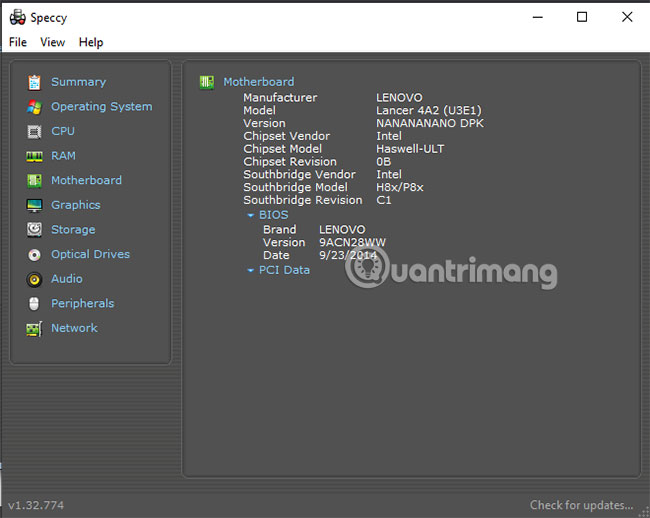
Task: Open the View menu
Action: click(x=53, y=42)
